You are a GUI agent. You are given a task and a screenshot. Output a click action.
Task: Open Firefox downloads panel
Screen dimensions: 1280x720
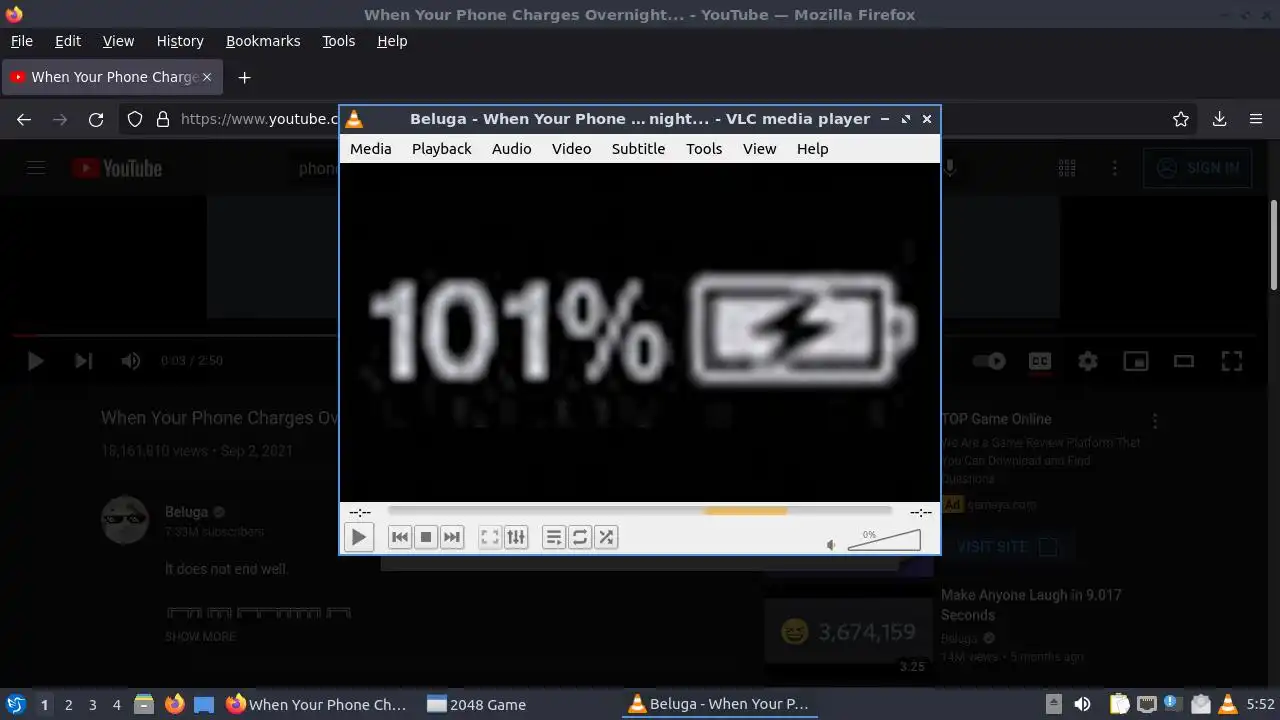[x=1219, y=119]
